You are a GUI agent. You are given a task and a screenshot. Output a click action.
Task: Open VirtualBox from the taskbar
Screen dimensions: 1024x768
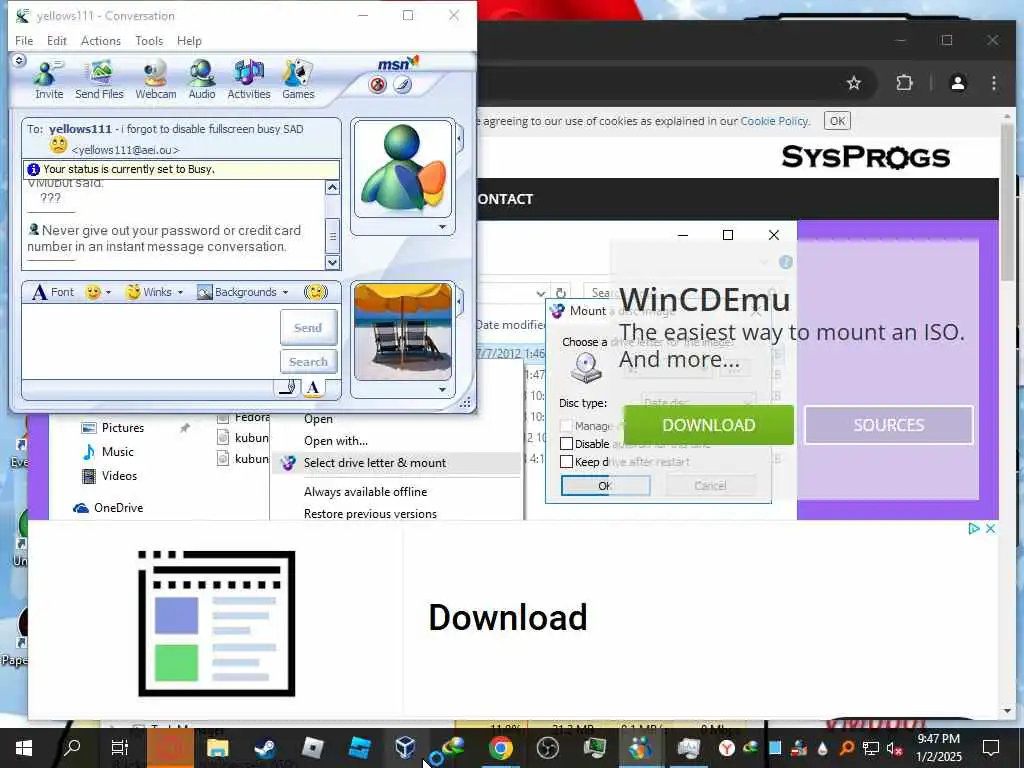coord(405,746)
